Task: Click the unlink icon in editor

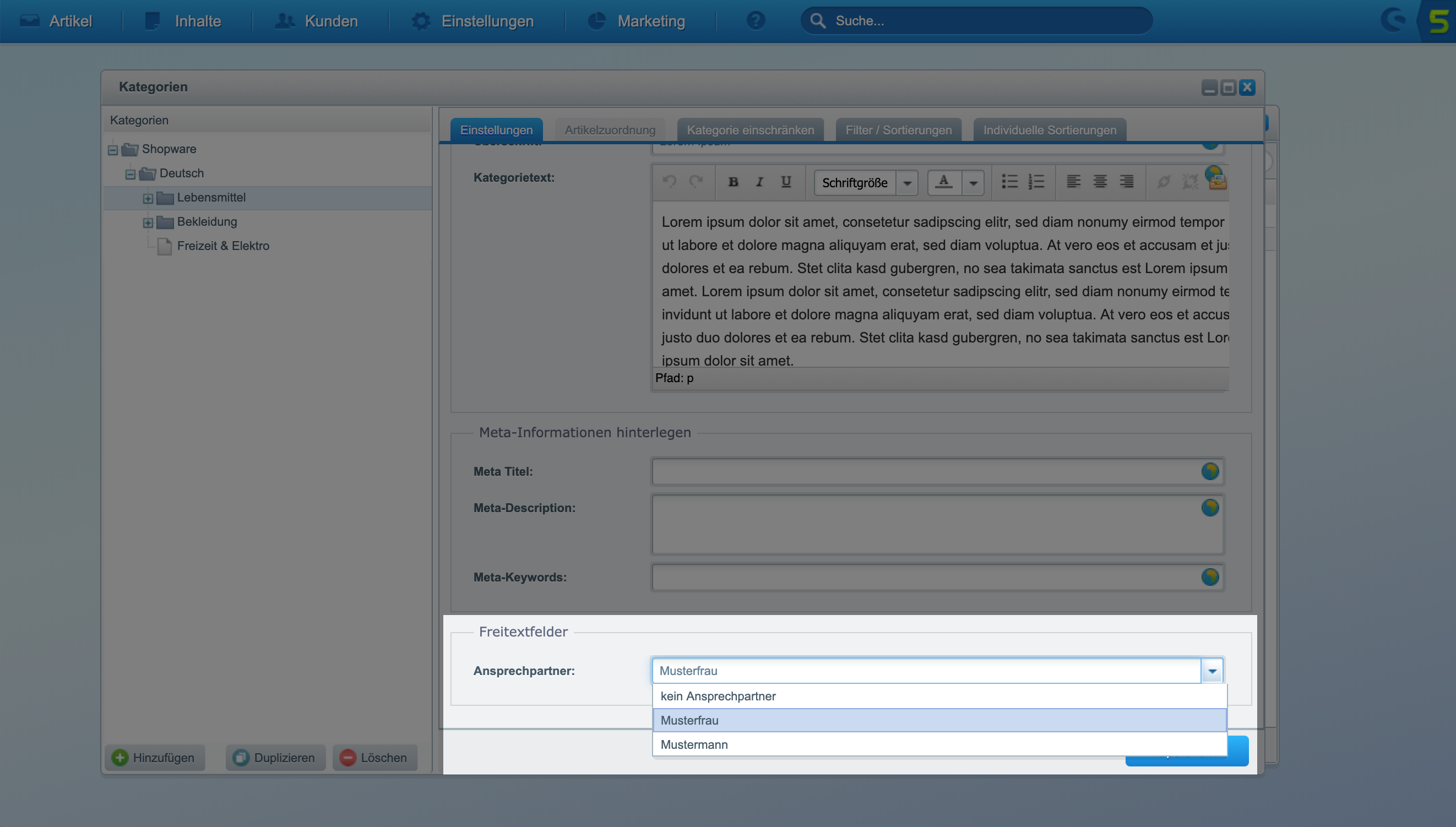Action: [x=1190, y=182]
